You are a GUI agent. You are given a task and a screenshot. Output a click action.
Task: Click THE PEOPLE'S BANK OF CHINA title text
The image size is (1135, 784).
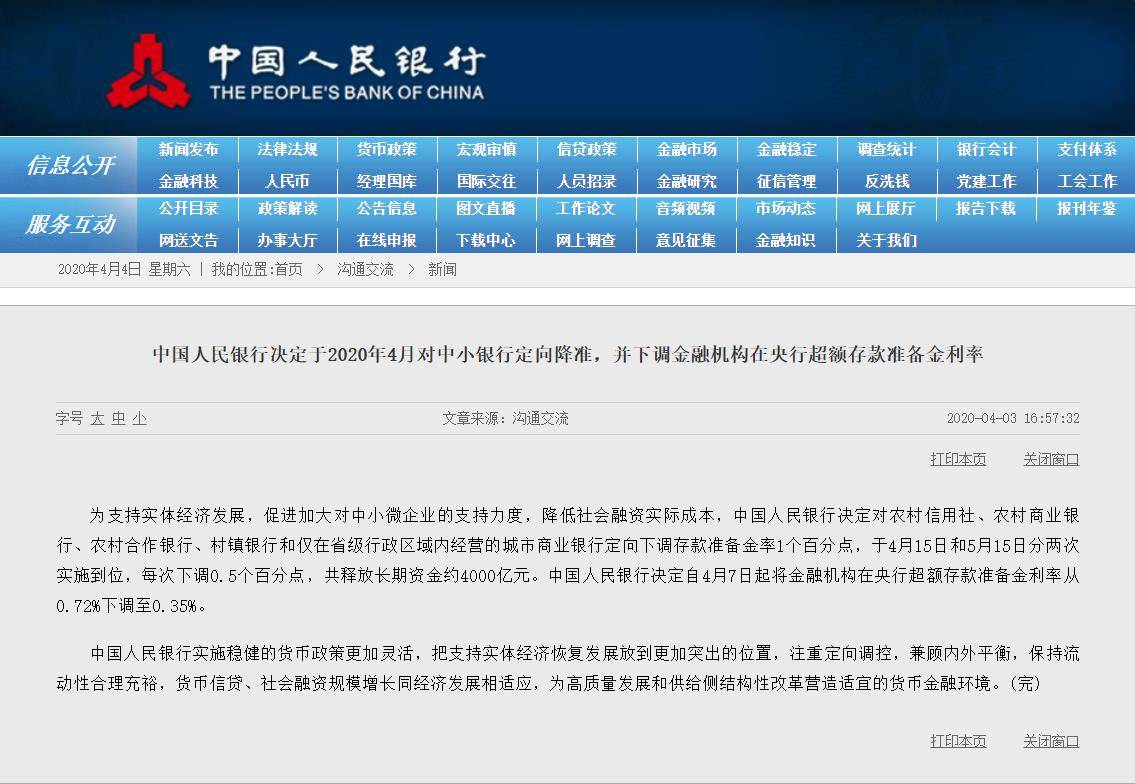pyautogui.click(x=347, y=93)
